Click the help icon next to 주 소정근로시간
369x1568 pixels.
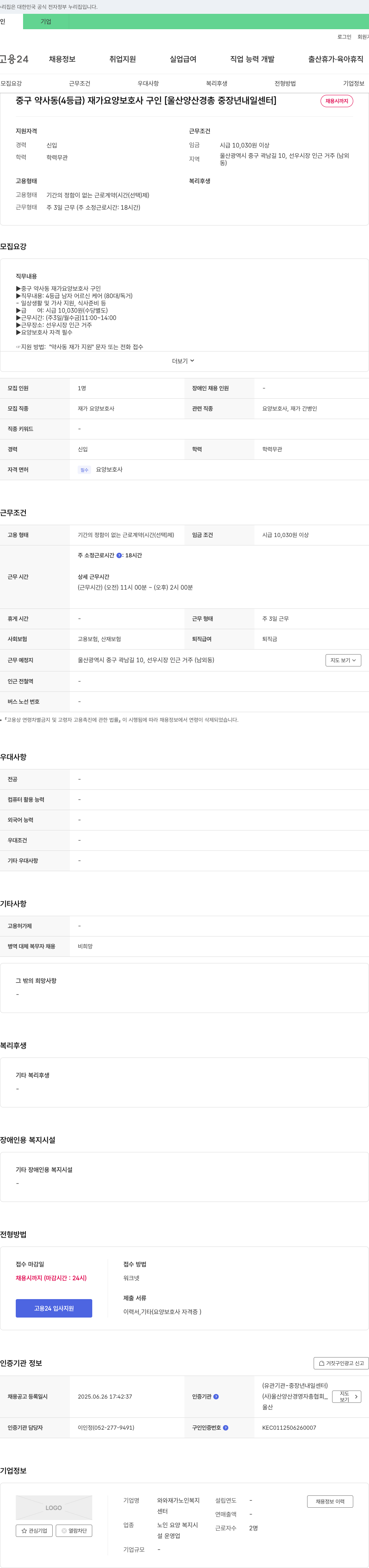(119, 555)
